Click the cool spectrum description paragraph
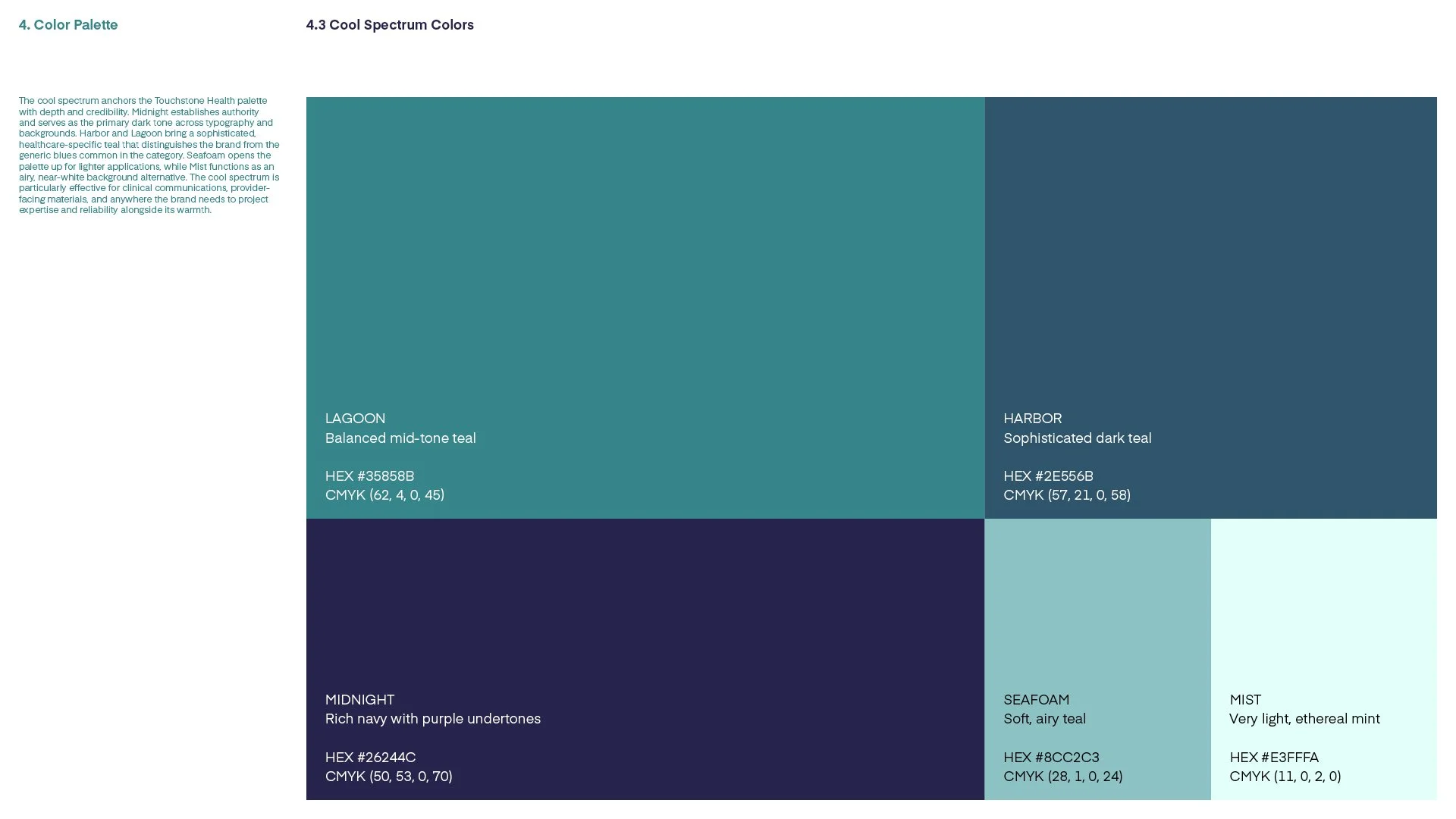This screenshot has width=1456, height=819. (149, 155)
